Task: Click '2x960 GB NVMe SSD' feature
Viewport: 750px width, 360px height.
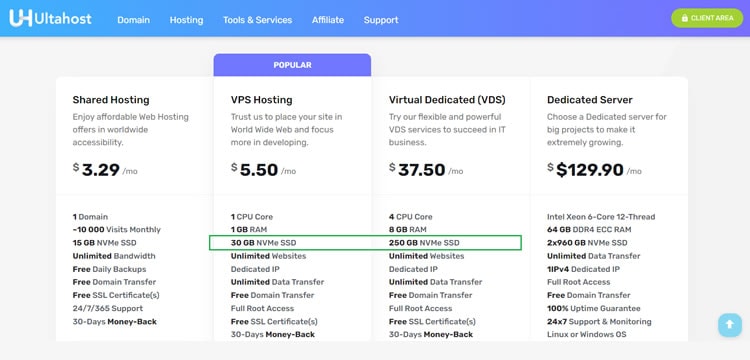Action: (x=587, y=243)
